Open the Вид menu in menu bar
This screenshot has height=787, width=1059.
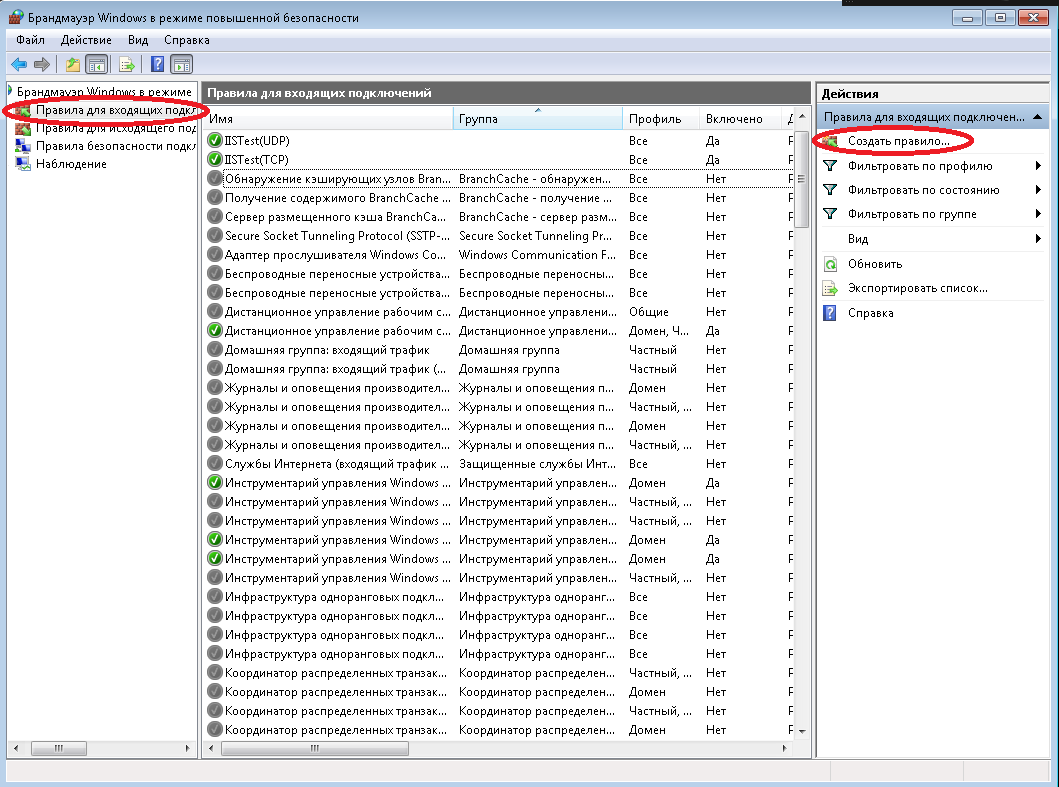click(138, 40)
